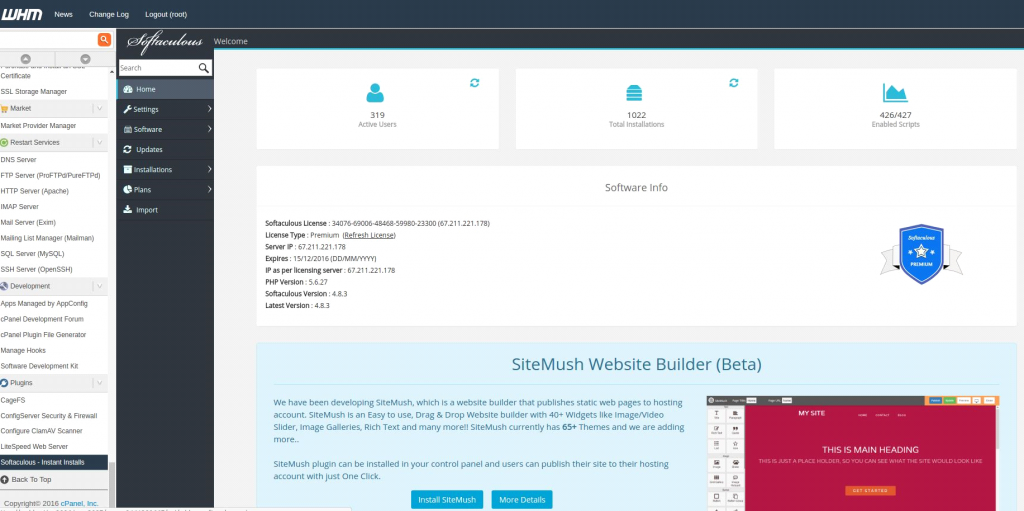This screenshot has height=511, width=1024.
Task: Click the orange WHM search magnifier button
Action: (104, 40)
